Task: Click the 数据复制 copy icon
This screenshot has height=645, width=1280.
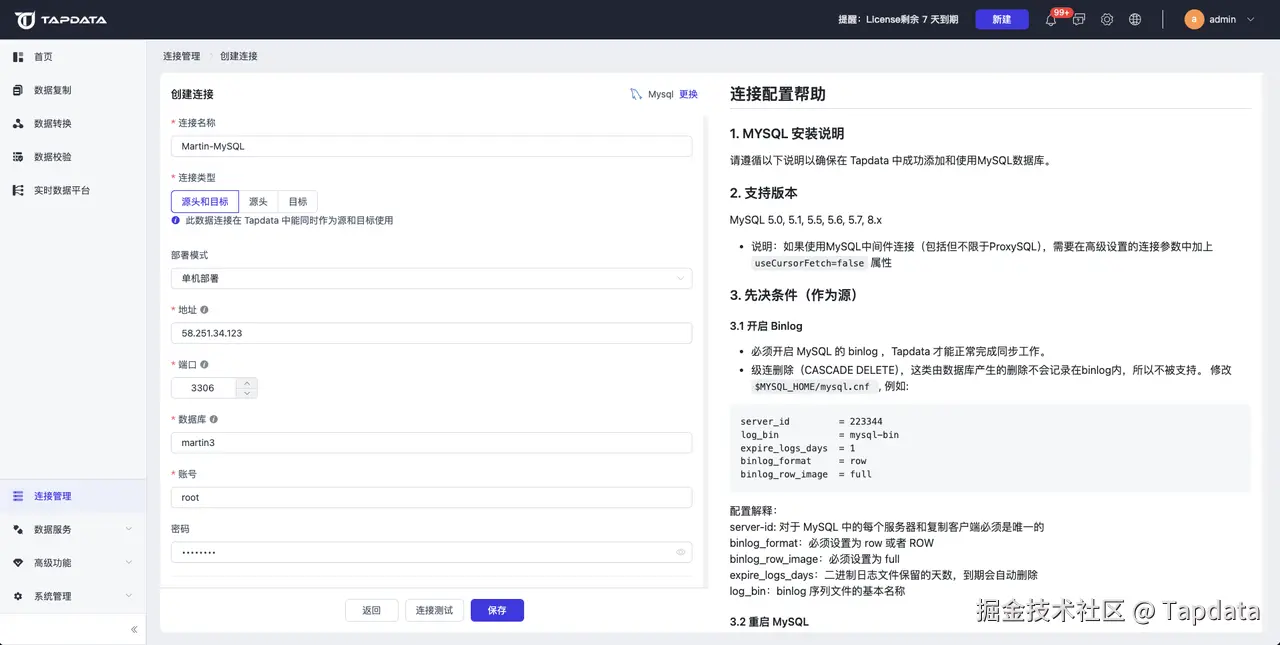Action: (18, 90)
